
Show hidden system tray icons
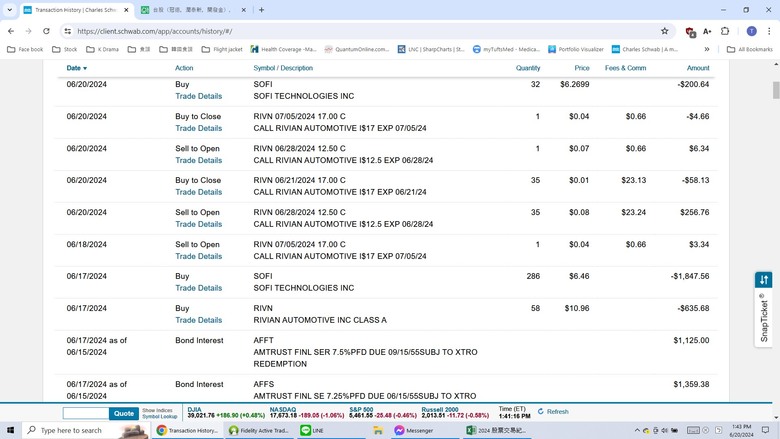tap(637, 430)
